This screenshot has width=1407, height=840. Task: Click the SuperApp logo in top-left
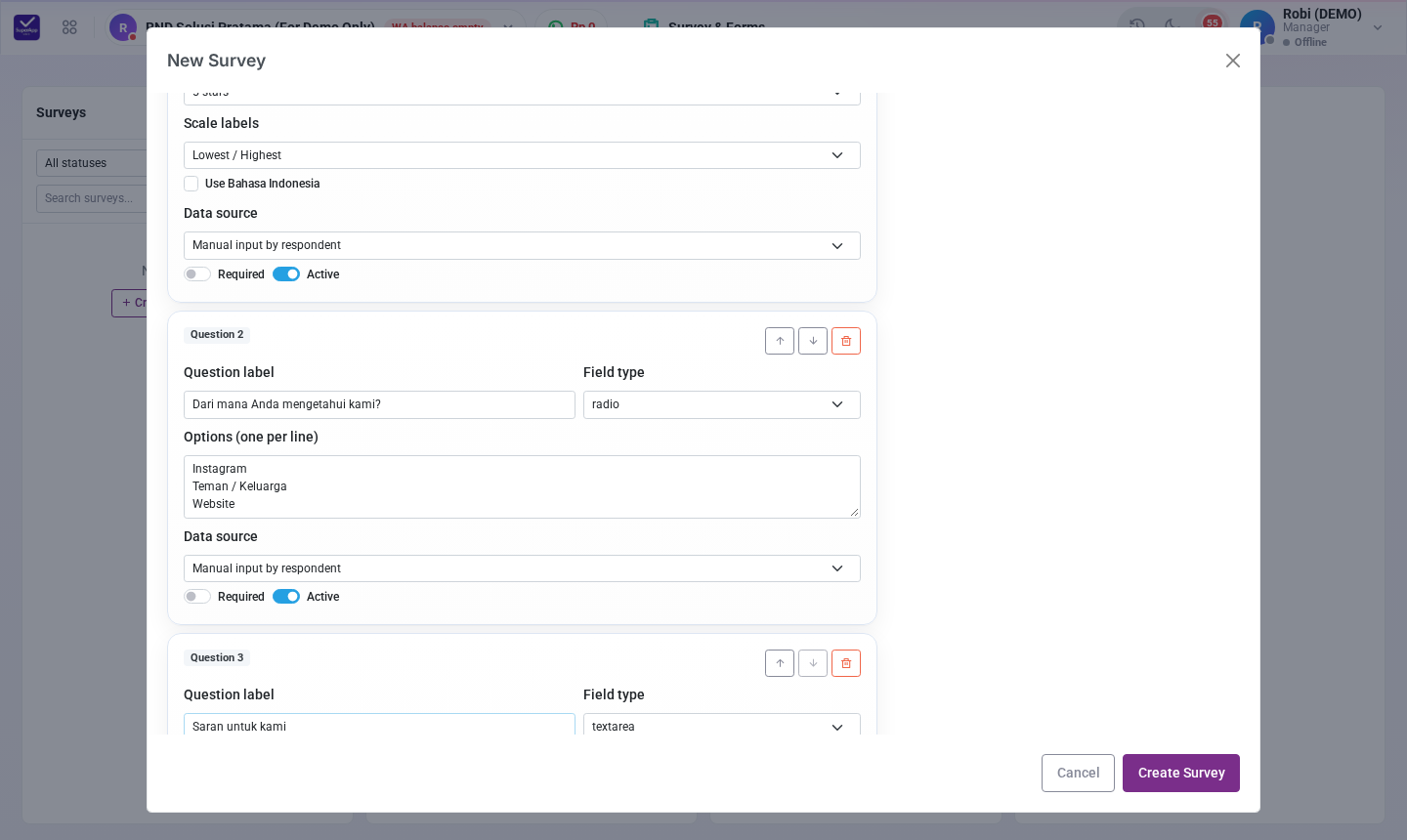point(27,27)
